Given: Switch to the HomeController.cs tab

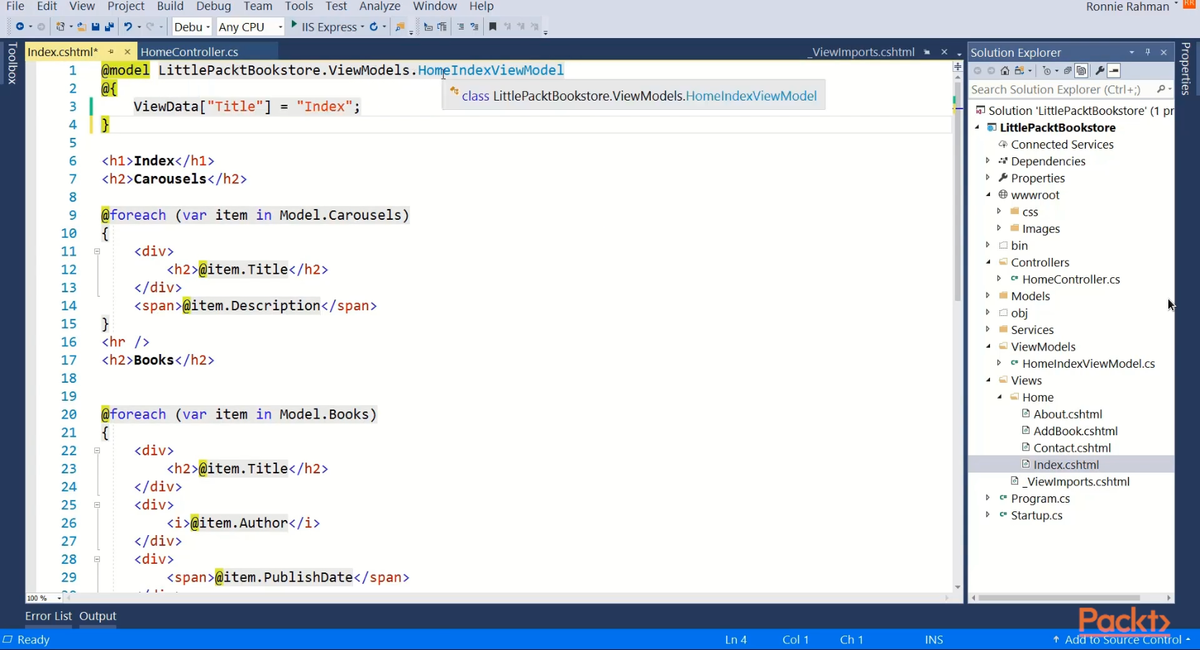Looking at the screenshot, I should pyautogui.click(x=189, y=52).
